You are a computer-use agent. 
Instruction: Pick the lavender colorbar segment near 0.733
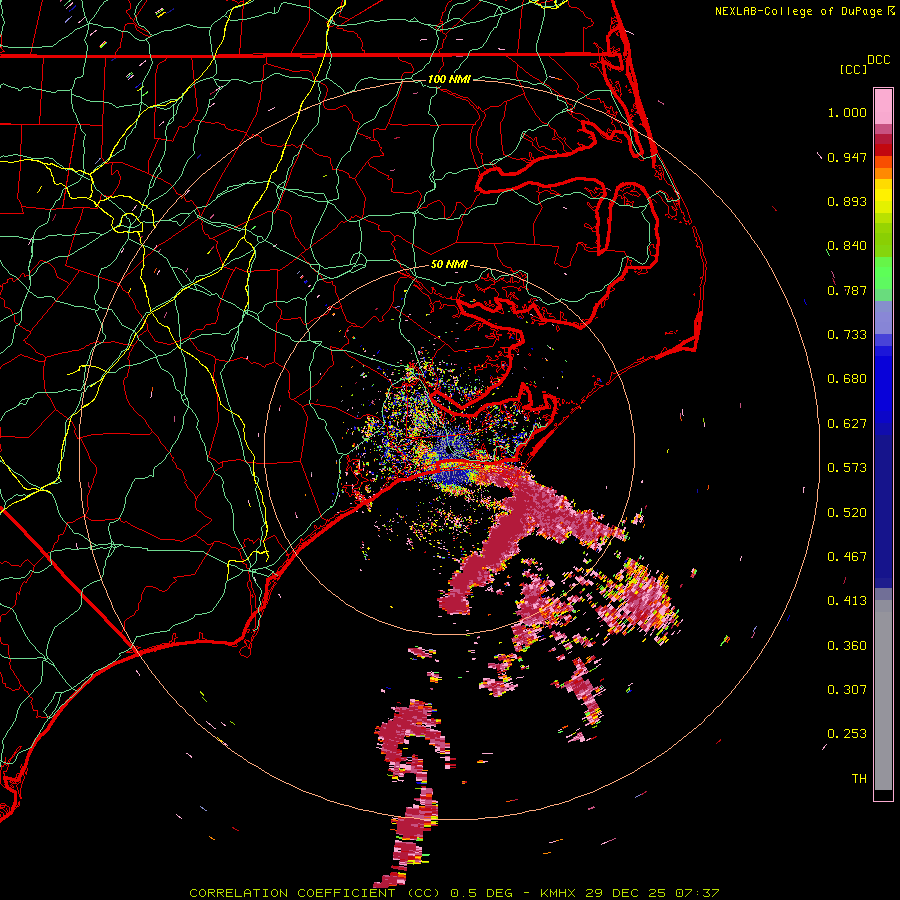(x=883, y=318)
